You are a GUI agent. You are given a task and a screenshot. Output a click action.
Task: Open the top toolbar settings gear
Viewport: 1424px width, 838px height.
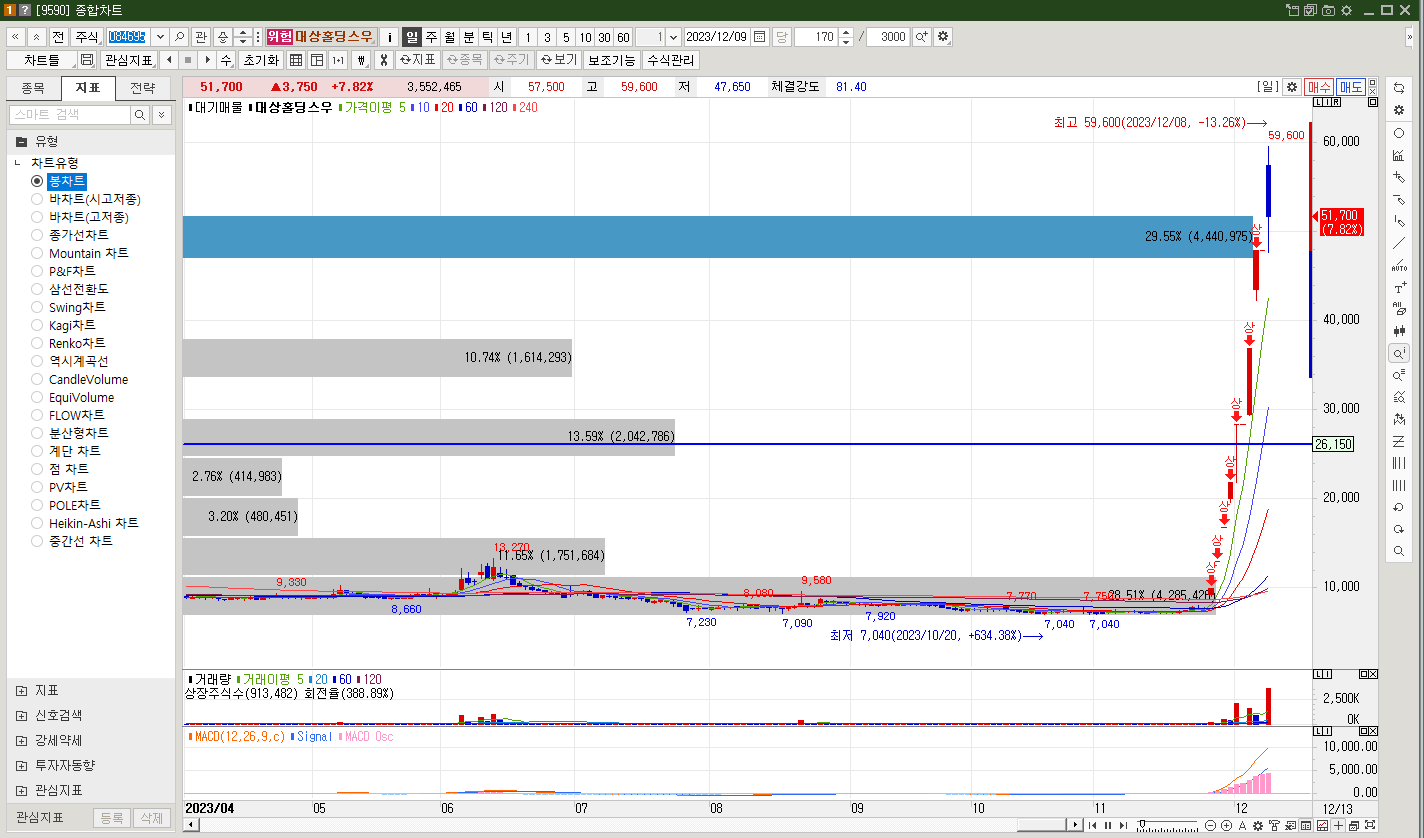tap(943, 37)
